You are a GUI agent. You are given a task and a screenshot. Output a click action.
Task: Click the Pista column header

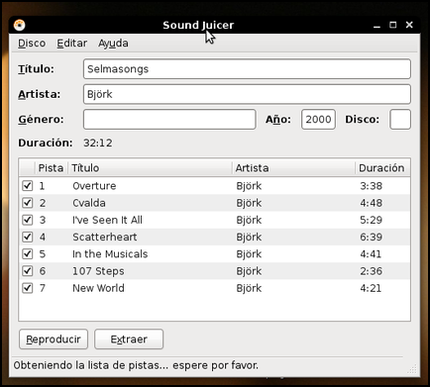tap(51, 168)
